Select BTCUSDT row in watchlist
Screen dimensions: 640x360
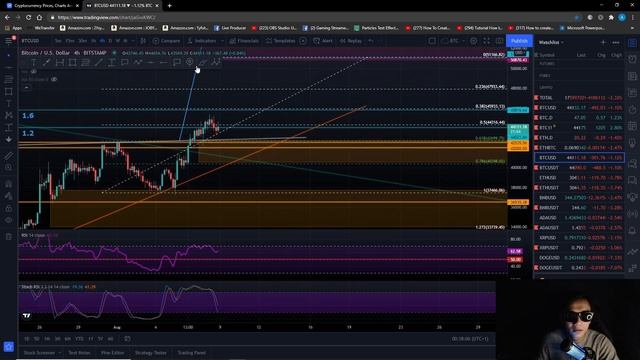[x=579, y=167]
